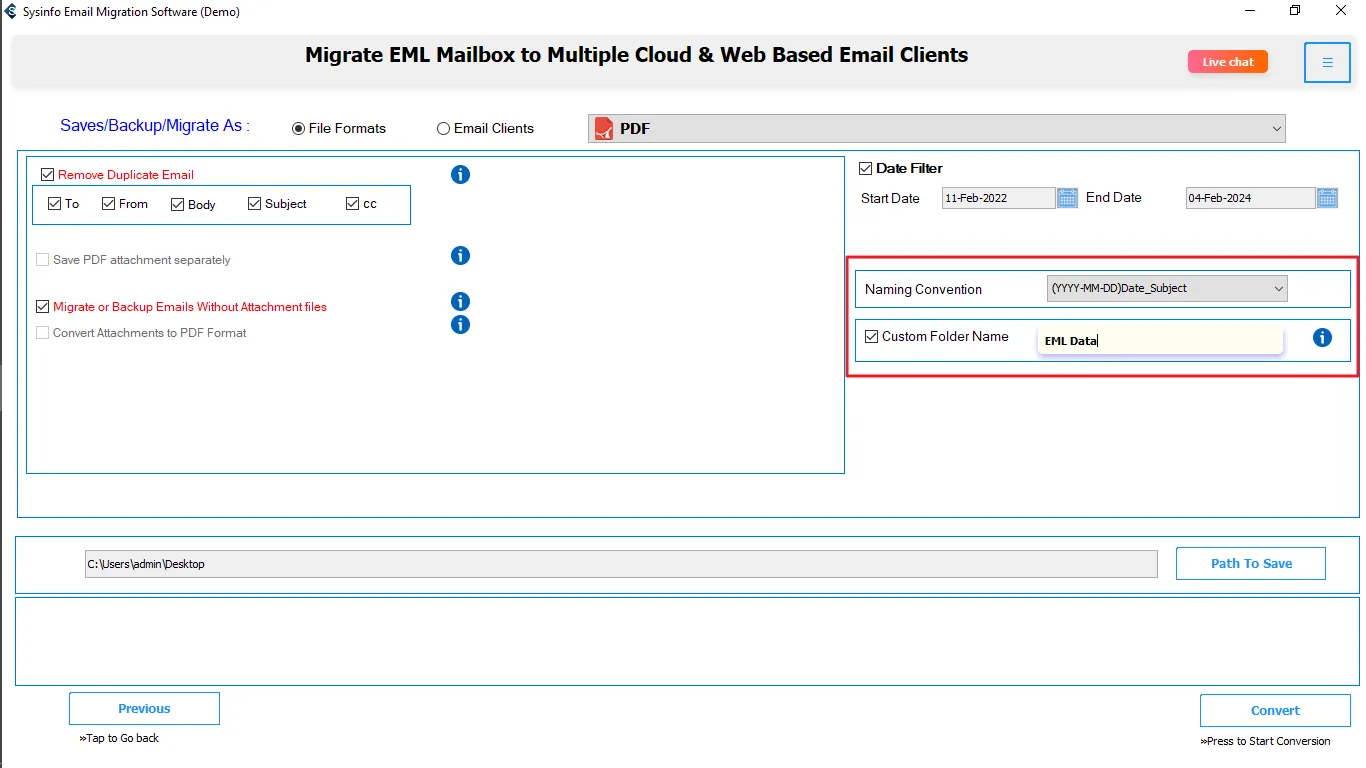Click the Custom Folder Name text field
The height and width of the screenshot is (768, 1366).
(1160, 340)
